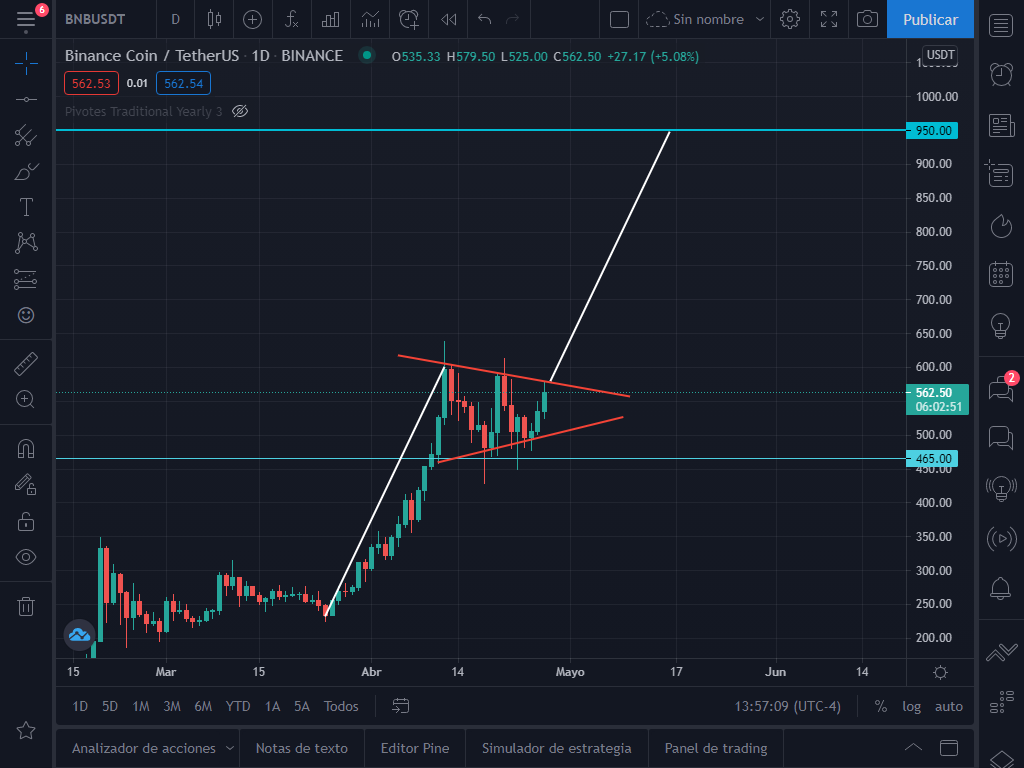Open public chats with 2 notifications

click(x=1001, y=388)
